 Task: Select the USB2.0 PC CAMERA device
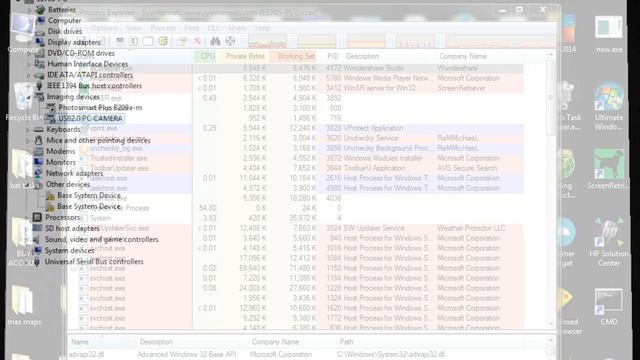tap(90, 118)
